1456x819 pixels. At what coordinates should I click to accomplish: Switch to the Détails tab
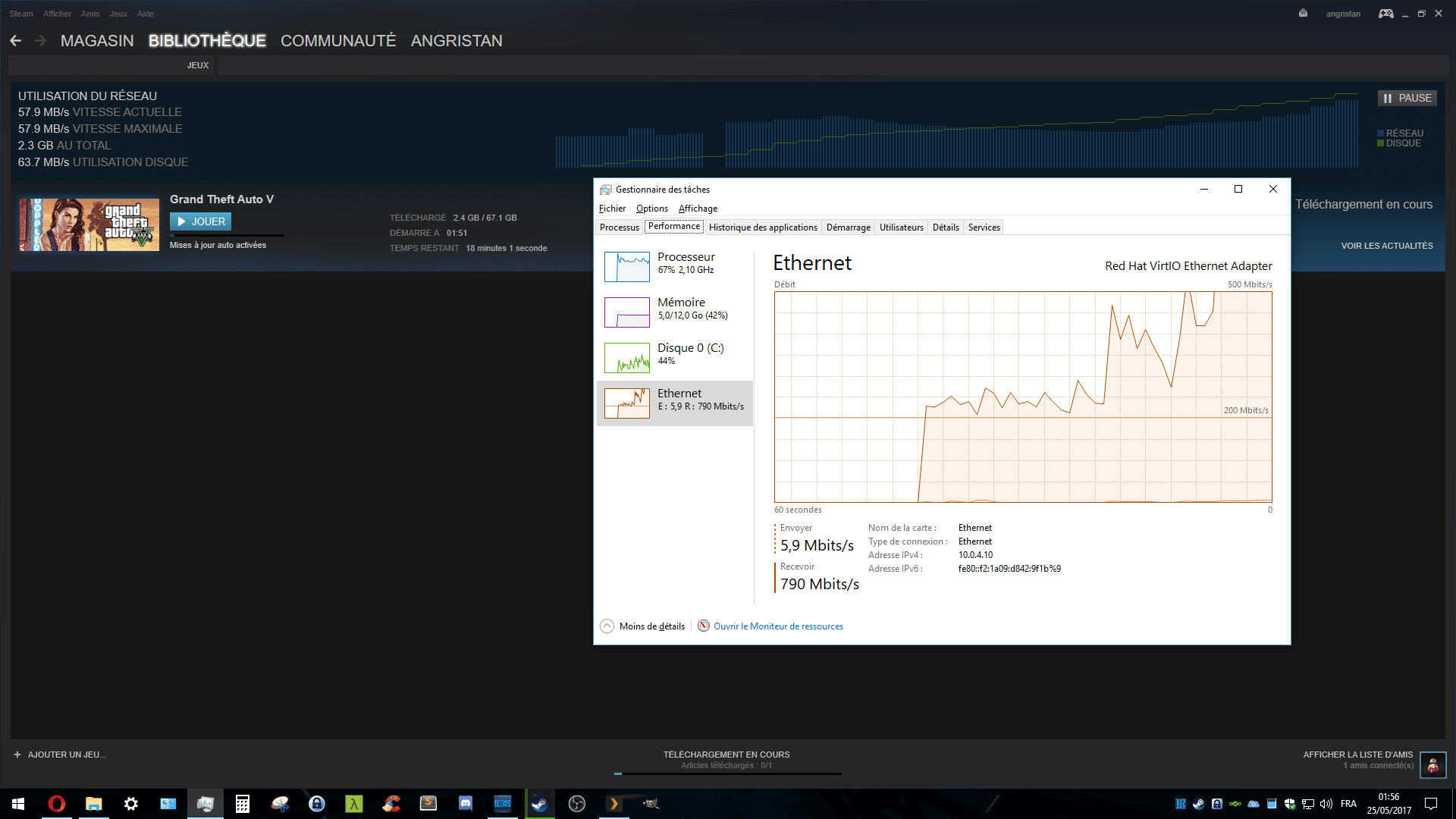coord(946,227)
